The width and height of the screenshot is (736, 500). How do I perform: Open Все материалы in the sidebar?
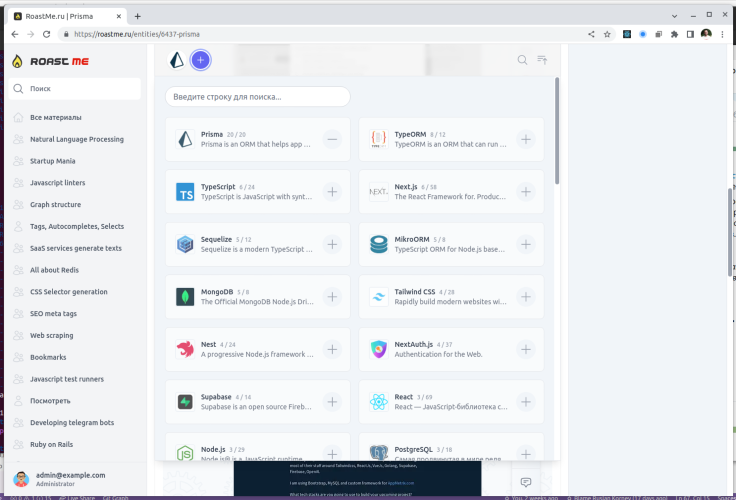pyautogui.click(x=55, y=117)
